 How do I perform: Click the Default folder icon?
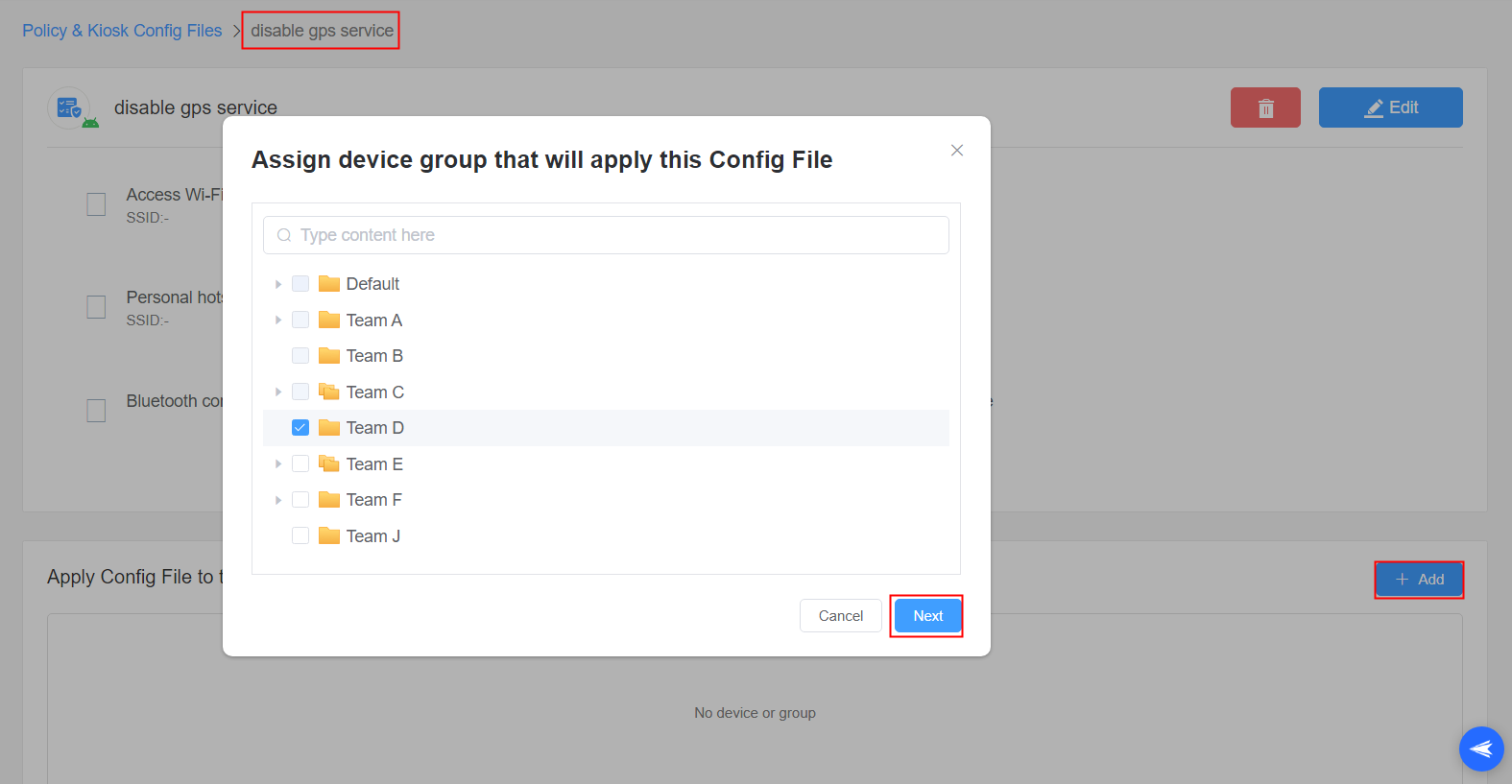click(329, 284)
